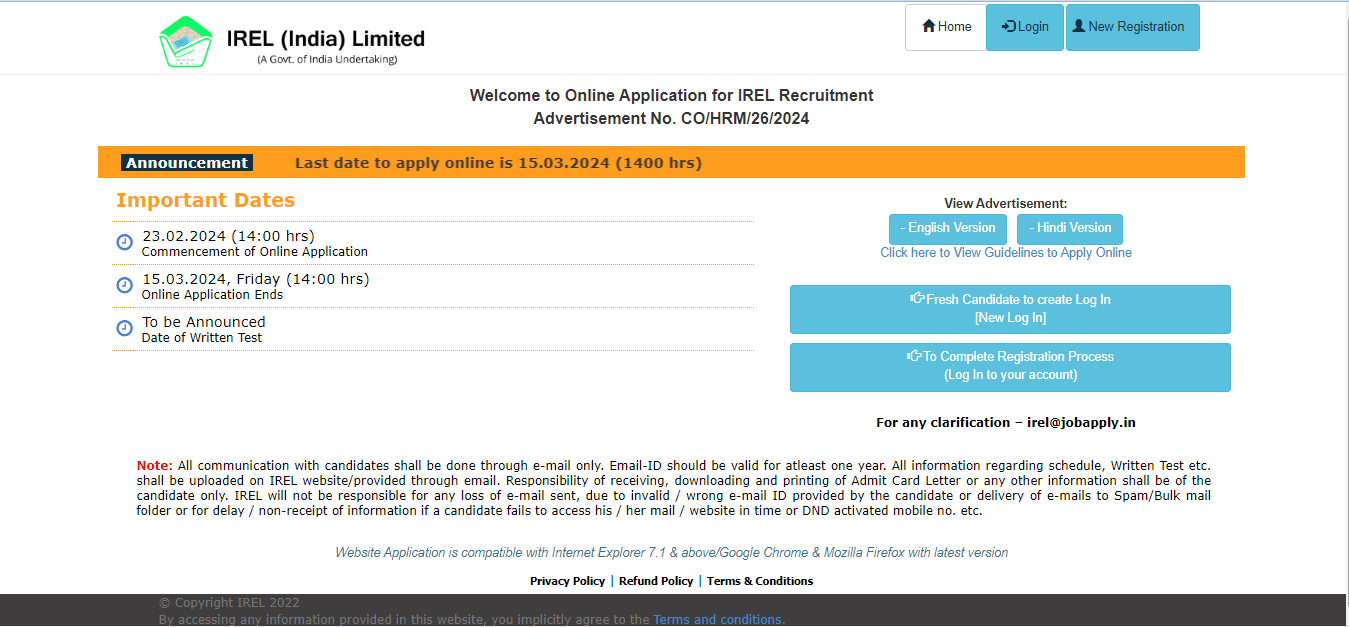
Task: Click 'Welcome to Online Application for IREL Recruitment' heading
Action: tap(671, 96)
